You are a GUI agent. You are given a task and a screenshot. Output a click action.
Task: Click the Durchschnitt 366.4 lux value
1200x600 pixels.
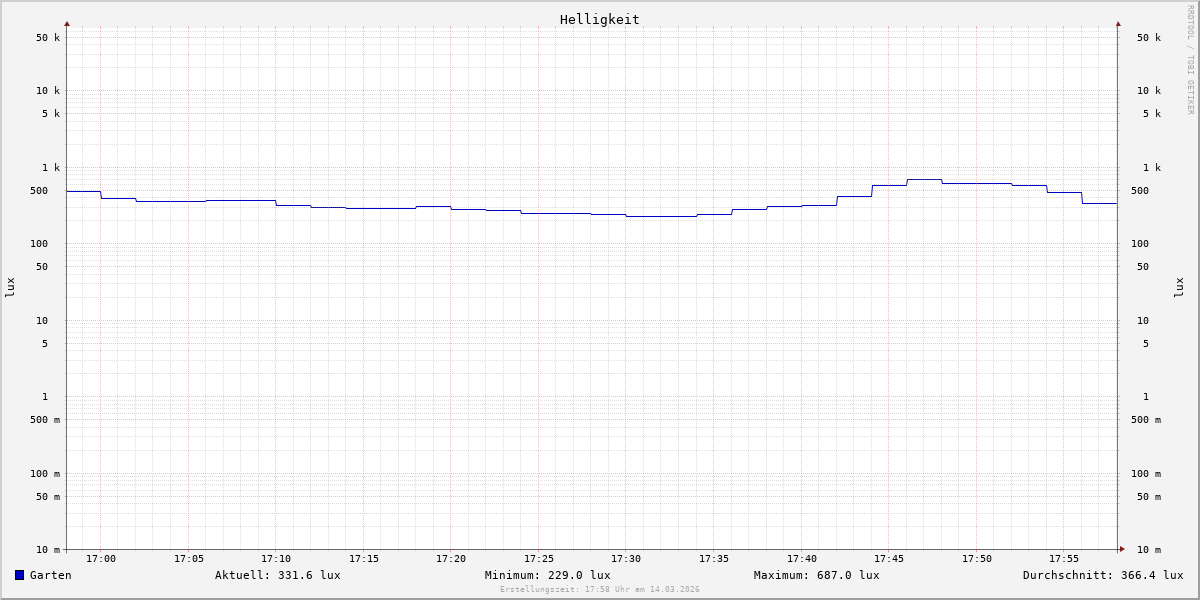tap(1102, 575)
